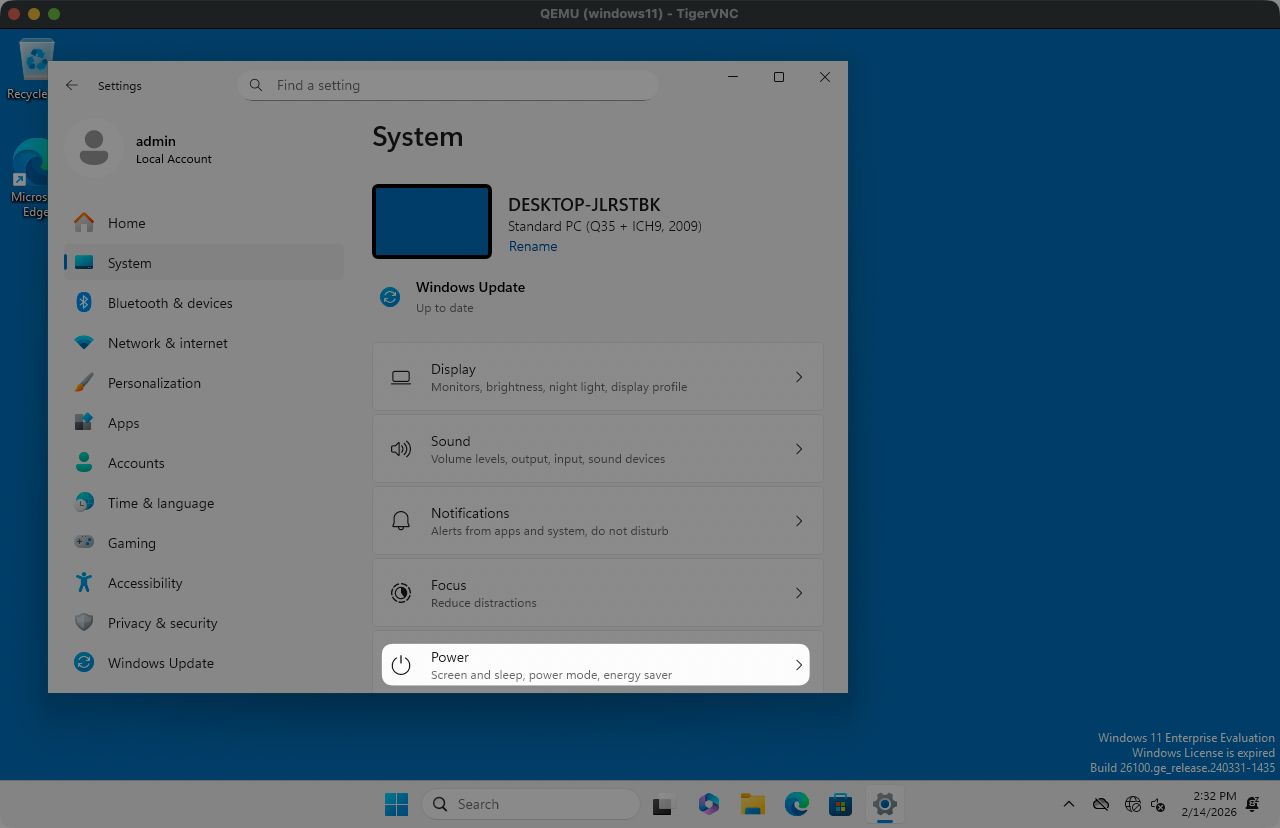
Task: Open the Notifications settings row
Action: [597, 521]
